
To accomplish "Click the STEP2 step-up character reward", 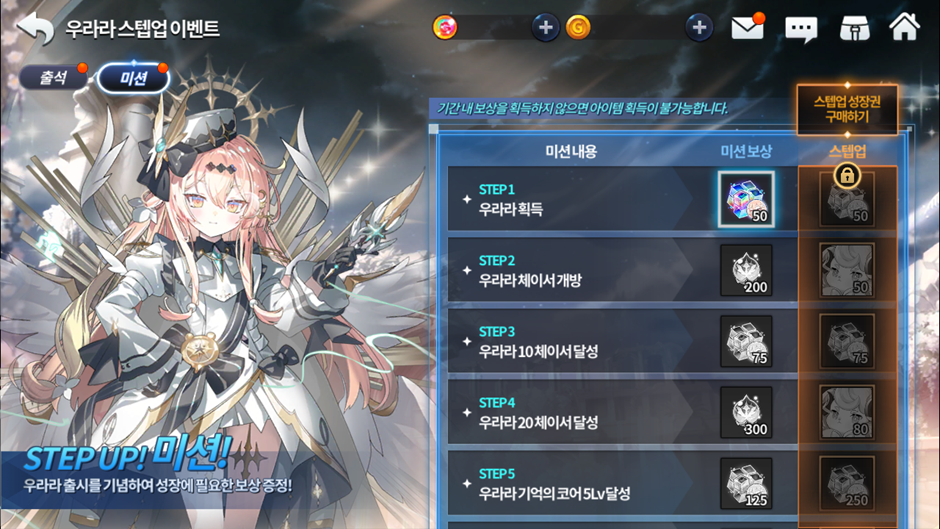I will (x=847, y=270).
